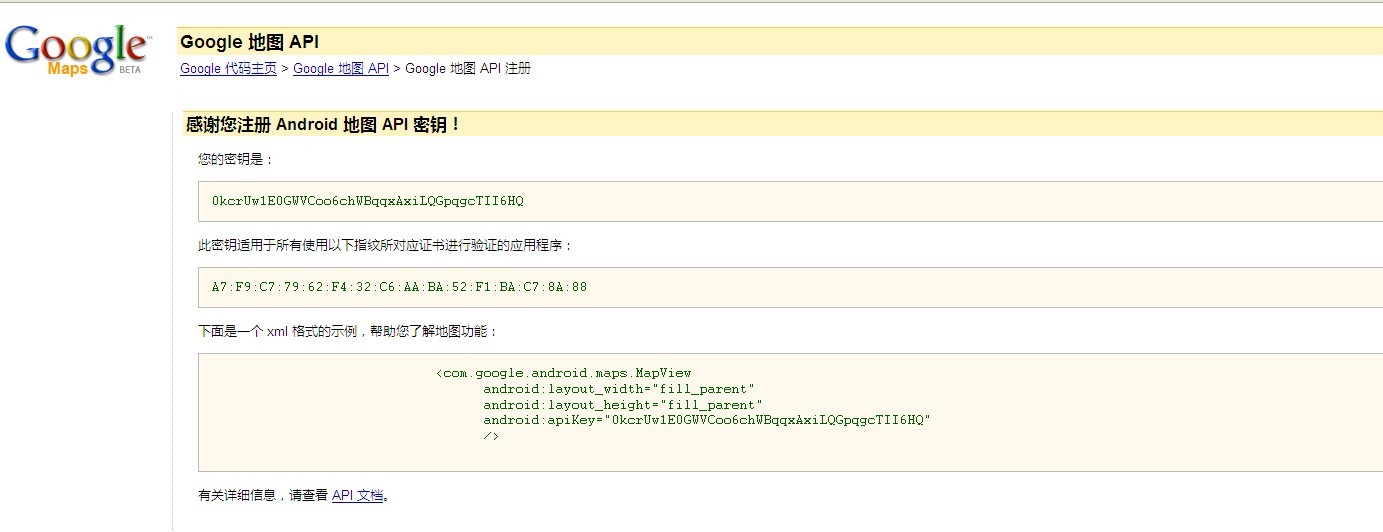Click the Google 地图 API page heading
Image resolution: width=1383 pixels, height=532 pixels.
coord(250,42)
